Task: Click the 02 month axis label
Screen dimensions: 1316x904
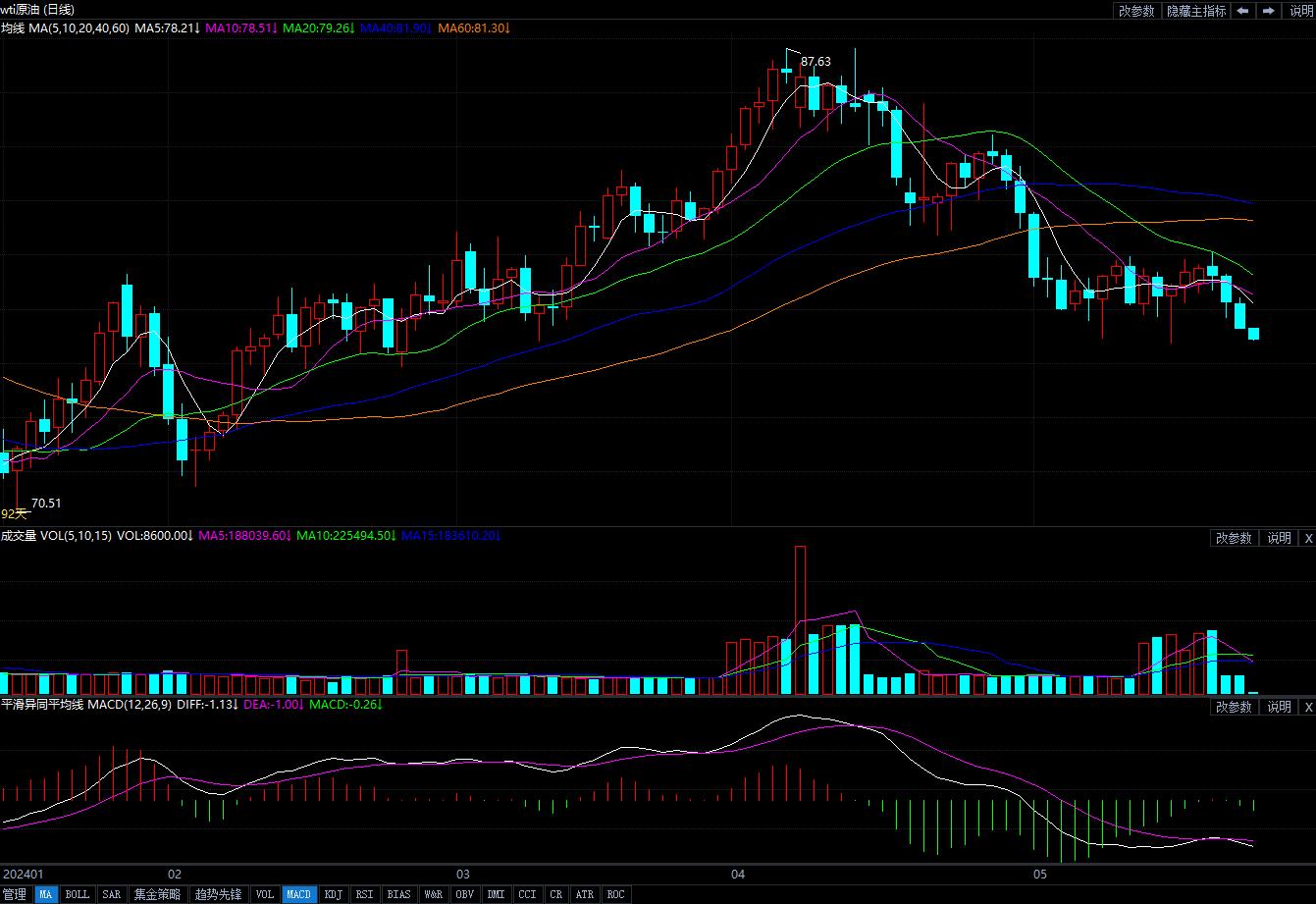Action: tap(175, 874)
